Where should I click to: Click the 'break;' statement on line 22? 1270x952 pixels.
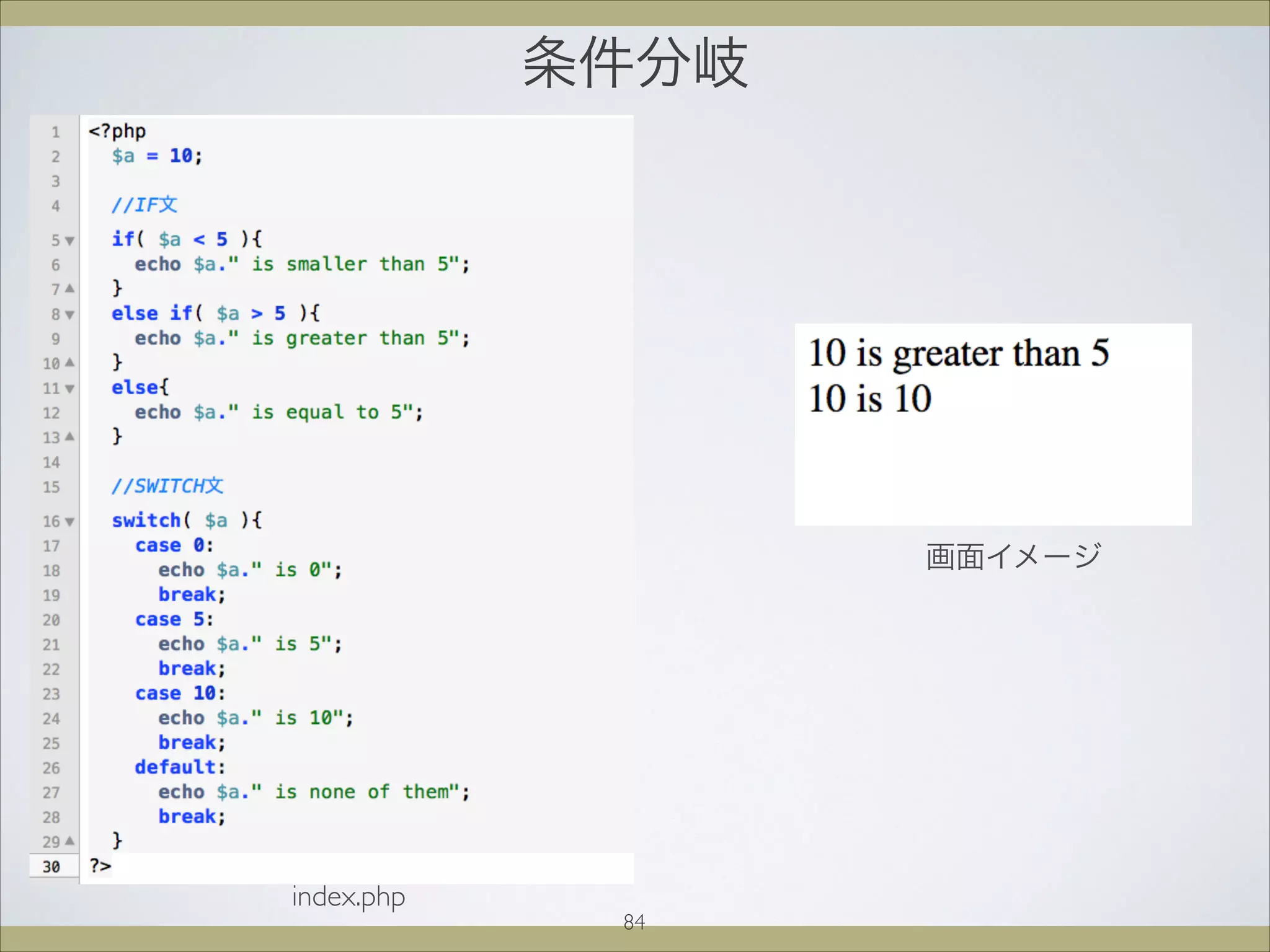[x=192, y=669]
